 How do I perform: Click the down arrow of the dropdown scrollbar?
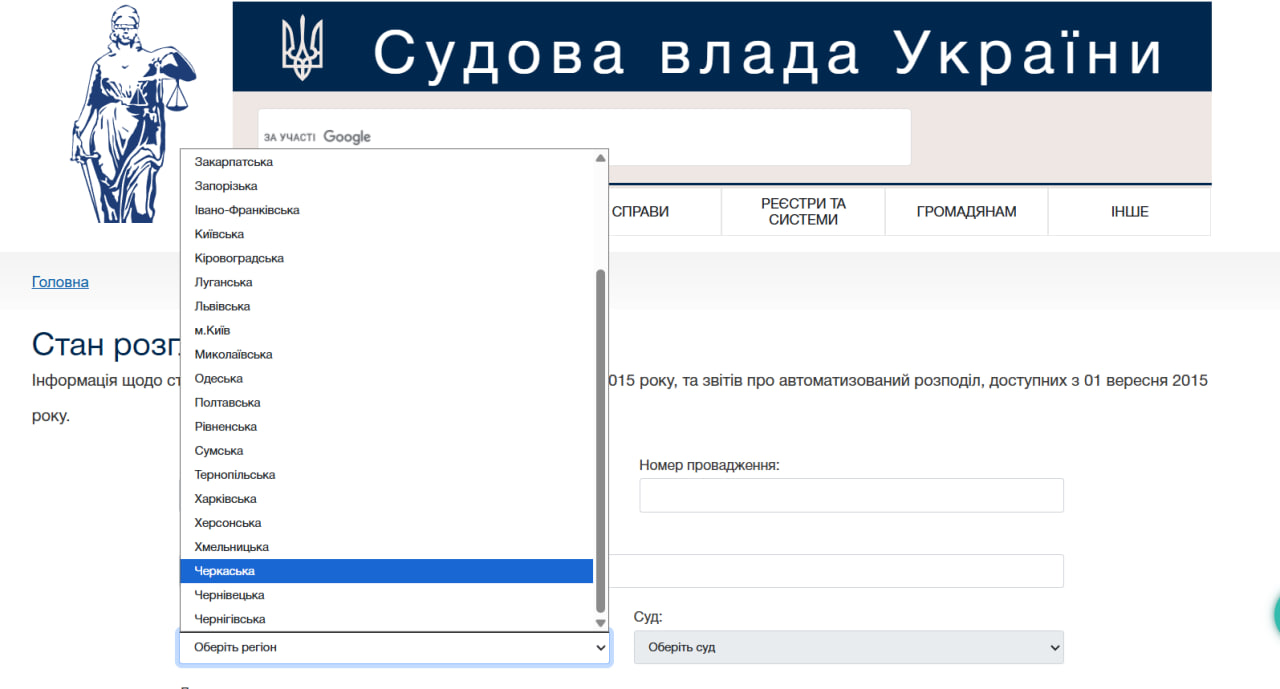[599, 621]
